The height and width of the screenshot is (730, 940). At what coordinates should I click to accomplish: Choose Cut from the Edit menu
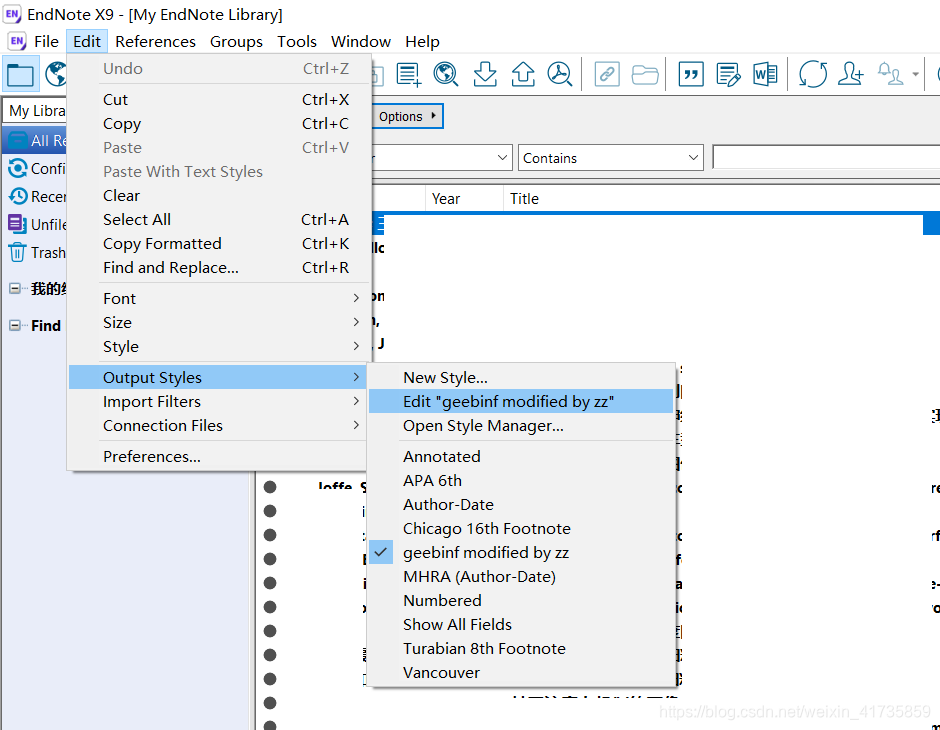218,99
